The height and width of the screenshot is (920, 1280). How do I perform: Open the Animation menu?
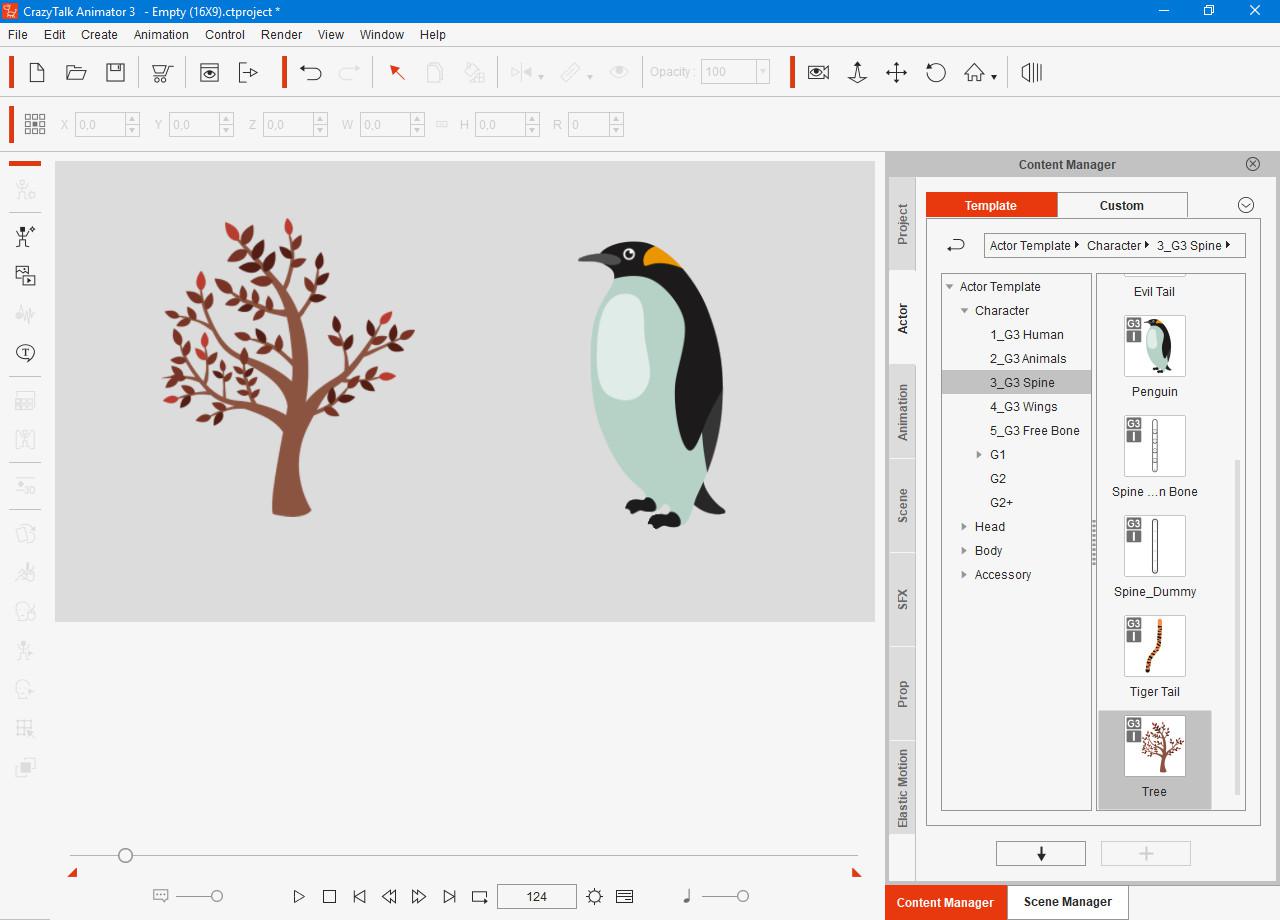pyautogui.click(x=161, y=34)
